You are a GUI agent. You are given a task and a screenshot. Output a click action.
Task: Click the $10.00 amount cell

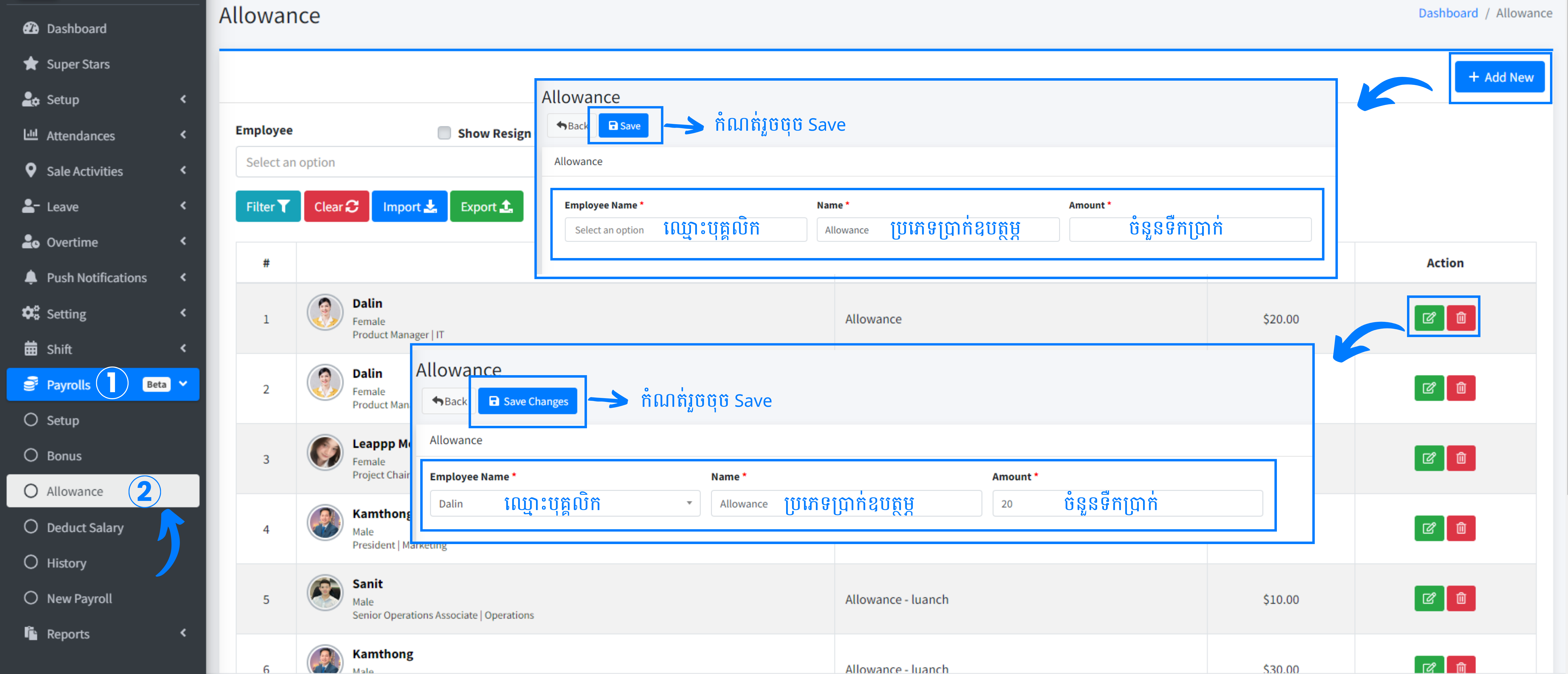[1281, 599]
